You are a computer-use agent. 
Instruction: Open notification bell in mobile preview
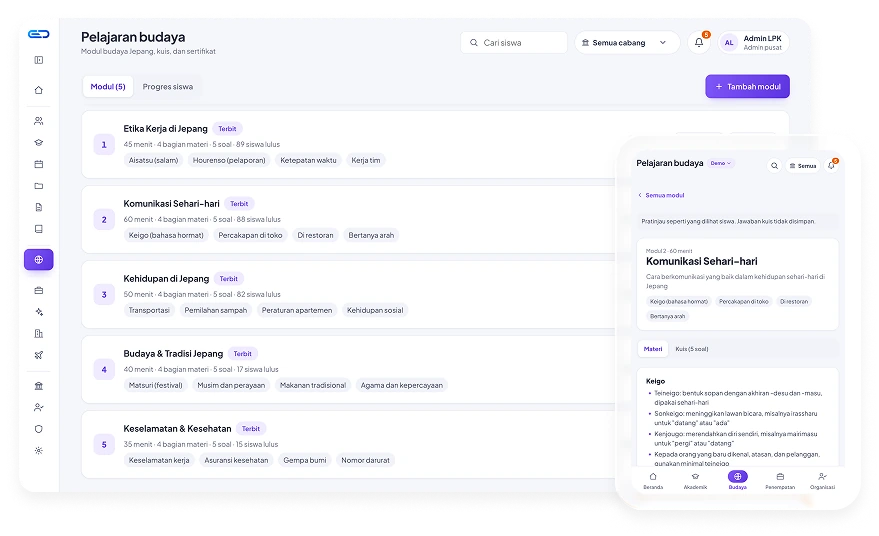[831, 165]
